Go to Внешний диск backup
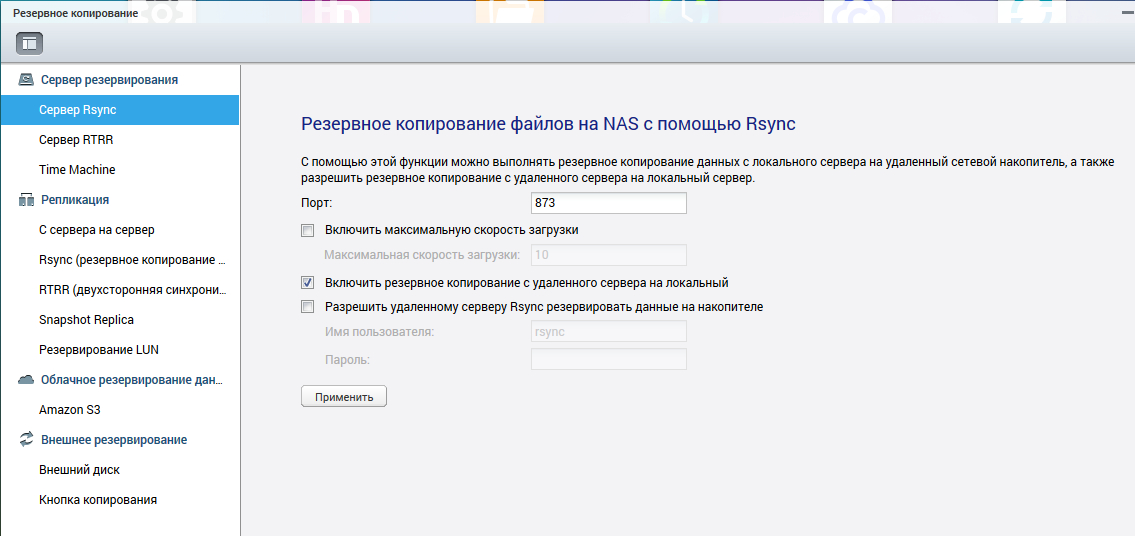Viewport: 1135px width, 536px height. [x=80, y=470]
